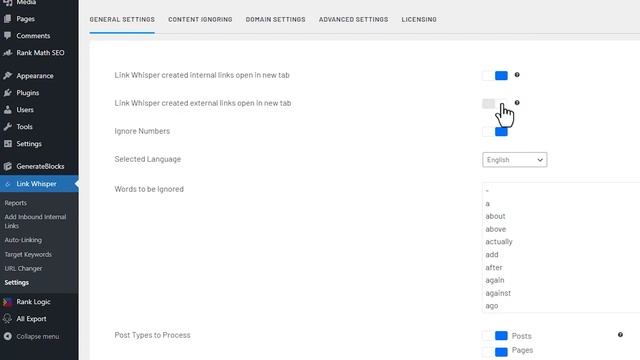Click the word 'after' in ignored words

point(494,267)
